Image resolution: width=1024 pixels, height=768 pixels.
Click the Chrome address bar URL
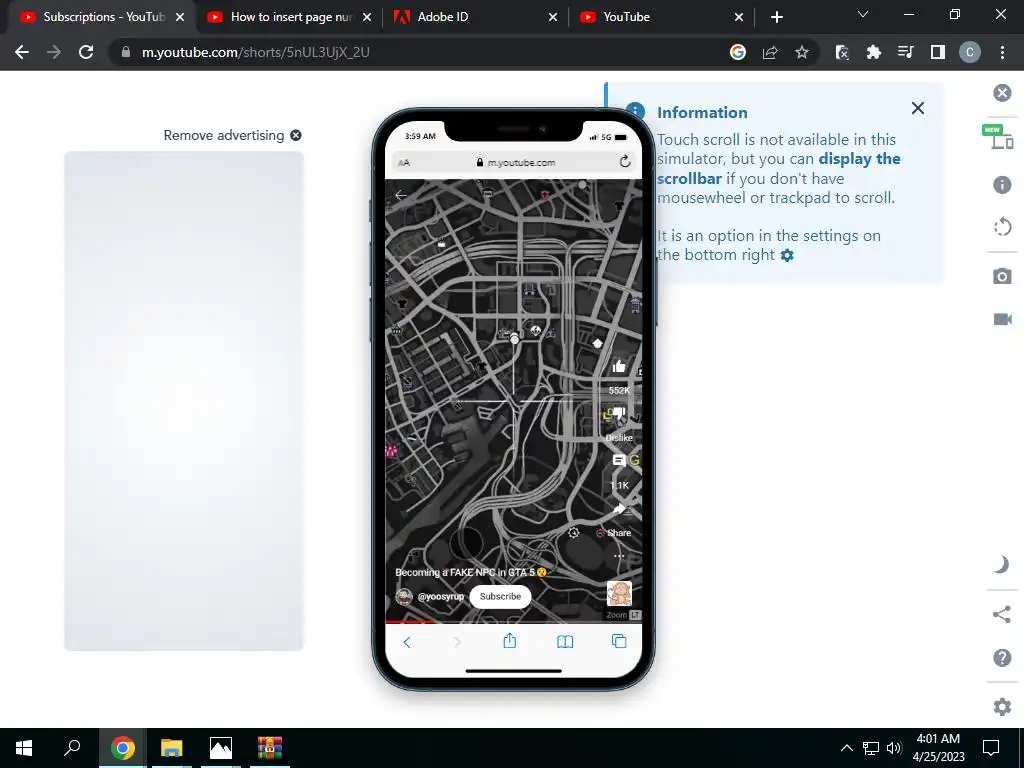pyautogui.click(x=255, y=52)
